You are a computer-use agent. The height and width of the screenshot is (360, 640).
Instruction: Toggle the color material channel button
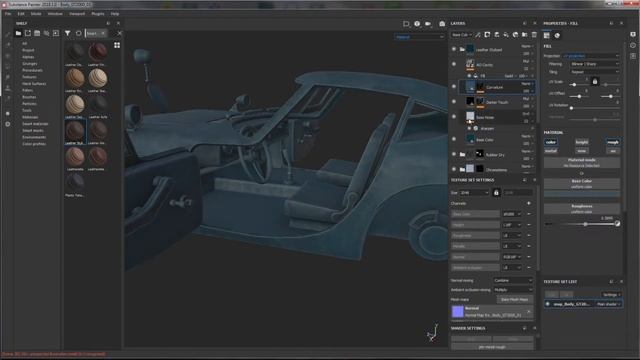(551, 142)
